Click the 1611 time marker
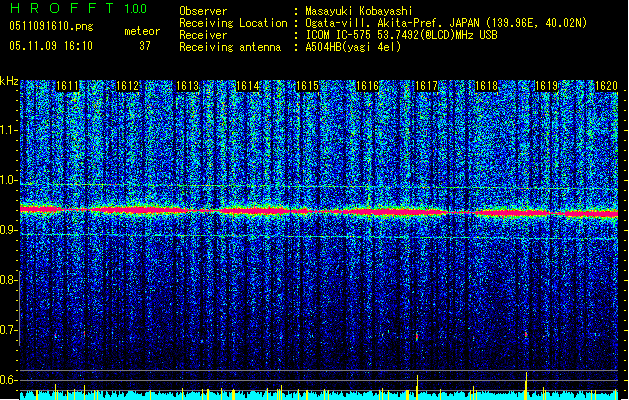The width and height of the screenshot is (629, 400). point(68,87)
